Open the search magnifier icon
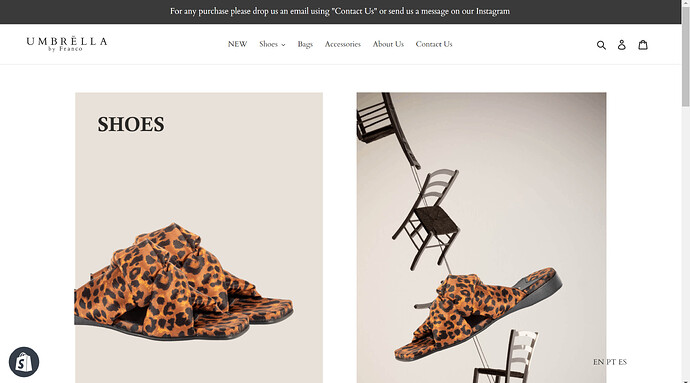 click(601, 44)
